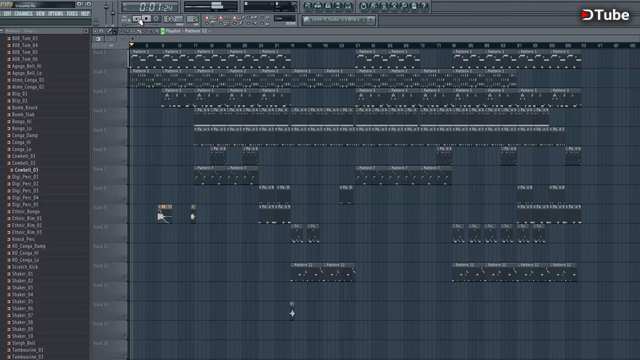Click the orange playhead marker on timeline
This screenshot has height=360, width=640.
point(131,44)
